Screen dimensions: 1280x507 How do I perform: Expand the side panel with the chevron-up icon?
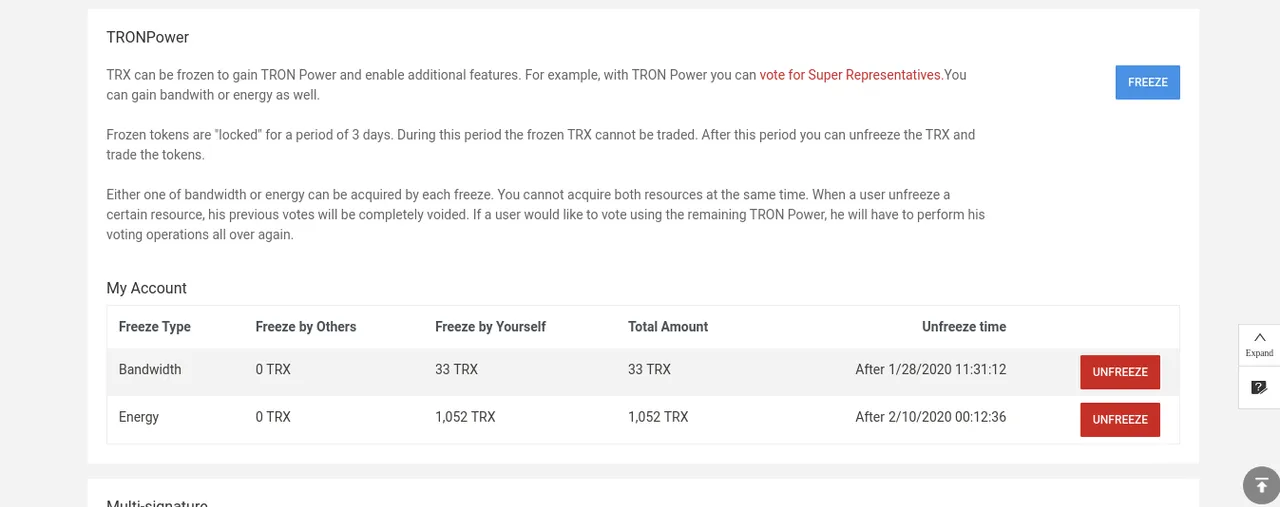[1259, 344]
